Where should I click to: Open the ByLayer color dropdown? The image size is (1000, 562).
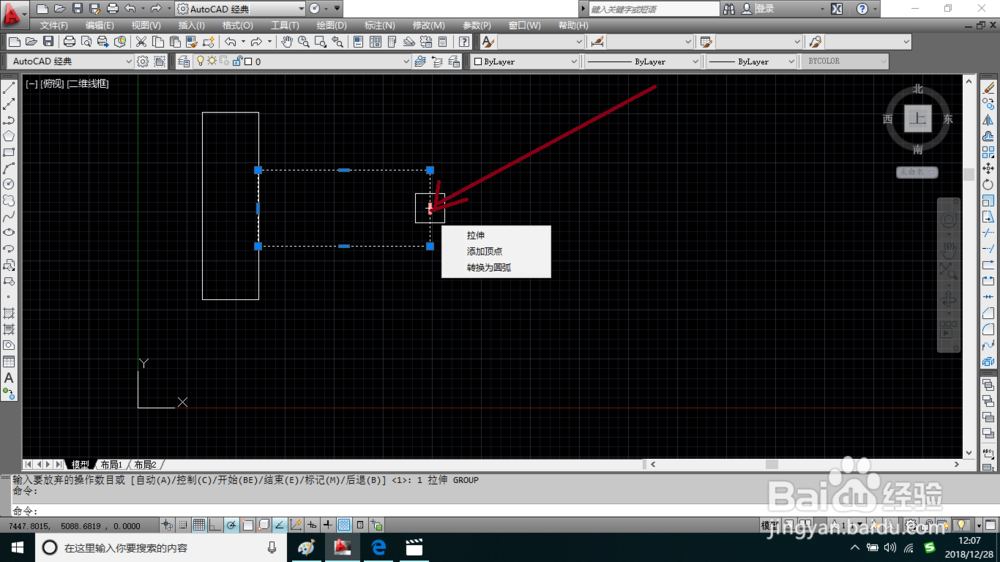click(x=525, y=61)
